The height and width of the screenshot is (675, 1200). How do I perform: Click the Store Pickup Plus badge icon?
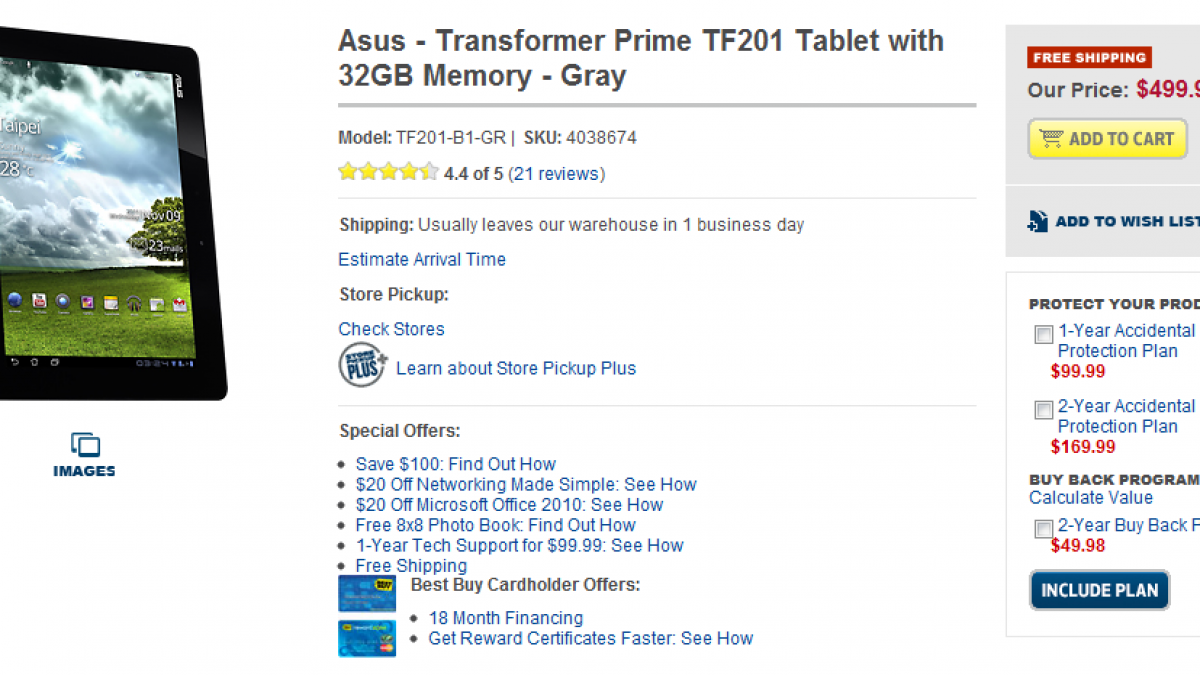coord(362,365)
